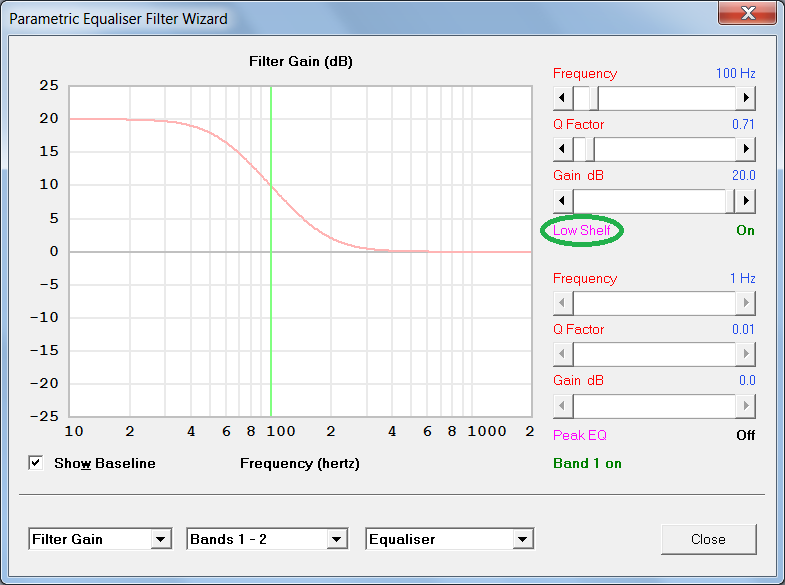Click left arrow of Band 2 Q Factor slider
785x585 pixels.
tap(563, 354)
